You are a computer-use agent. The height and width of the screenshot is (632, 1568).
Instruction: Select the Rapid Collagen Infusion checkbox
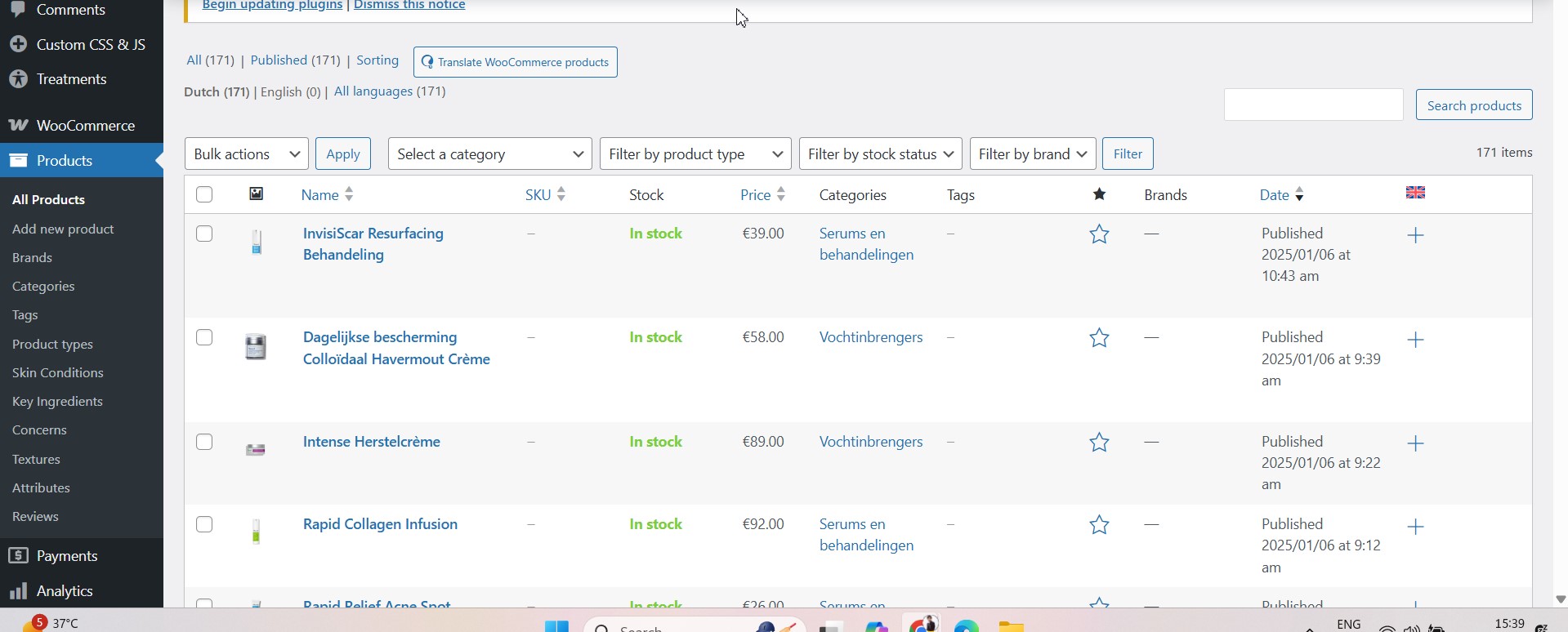[x=204, y=524]
